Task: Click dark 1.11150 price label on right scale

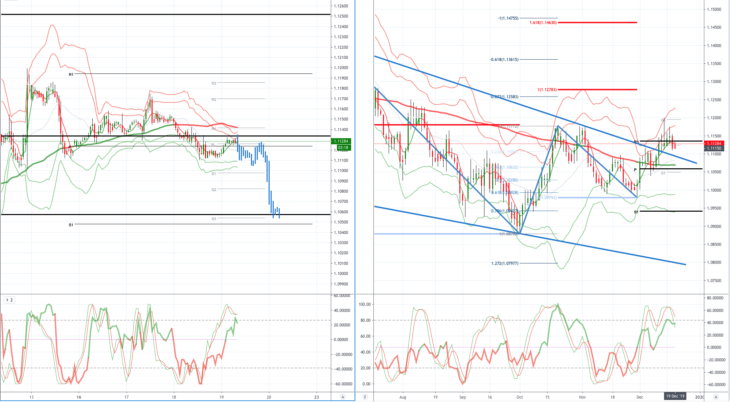Action: pyautogui.click(x=713, y=148)
